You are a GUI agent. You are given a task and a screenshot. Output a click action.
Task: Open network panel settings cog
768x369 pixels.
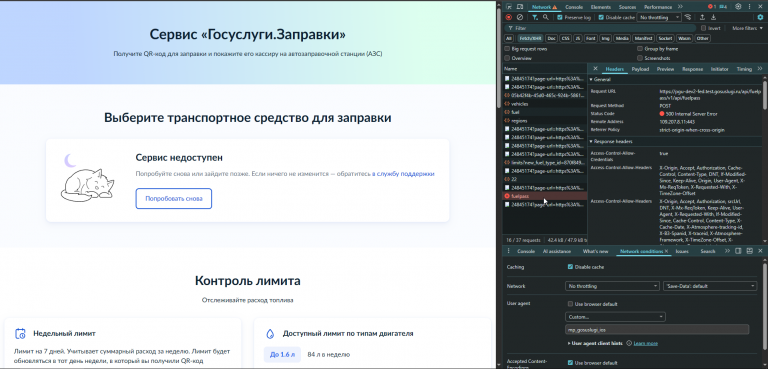point(760,17)
